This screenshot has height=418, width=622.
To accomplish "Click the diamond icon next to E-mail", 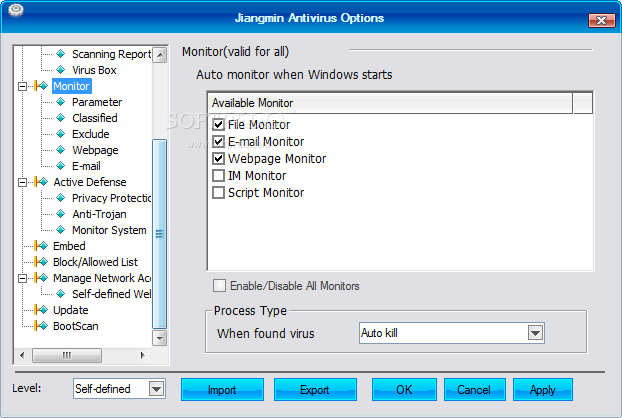I will pyautogui.click(x=61, y=166).
